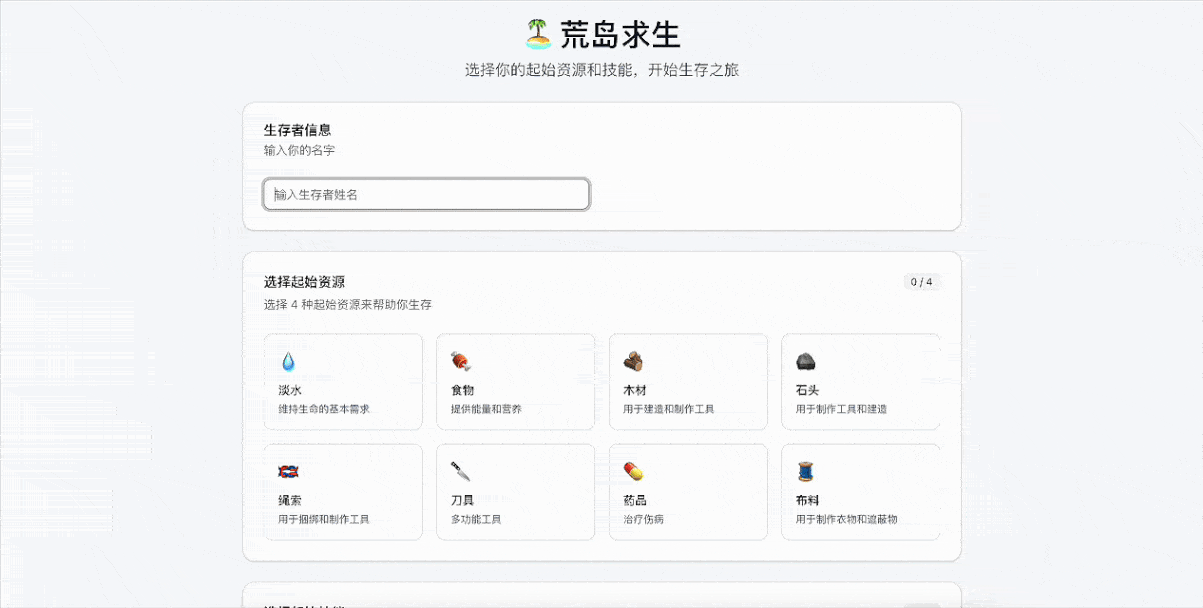Click the description 用于制作衣物和遮蔽物
This screenshot has height=608, width=1203.
point(847,519)
